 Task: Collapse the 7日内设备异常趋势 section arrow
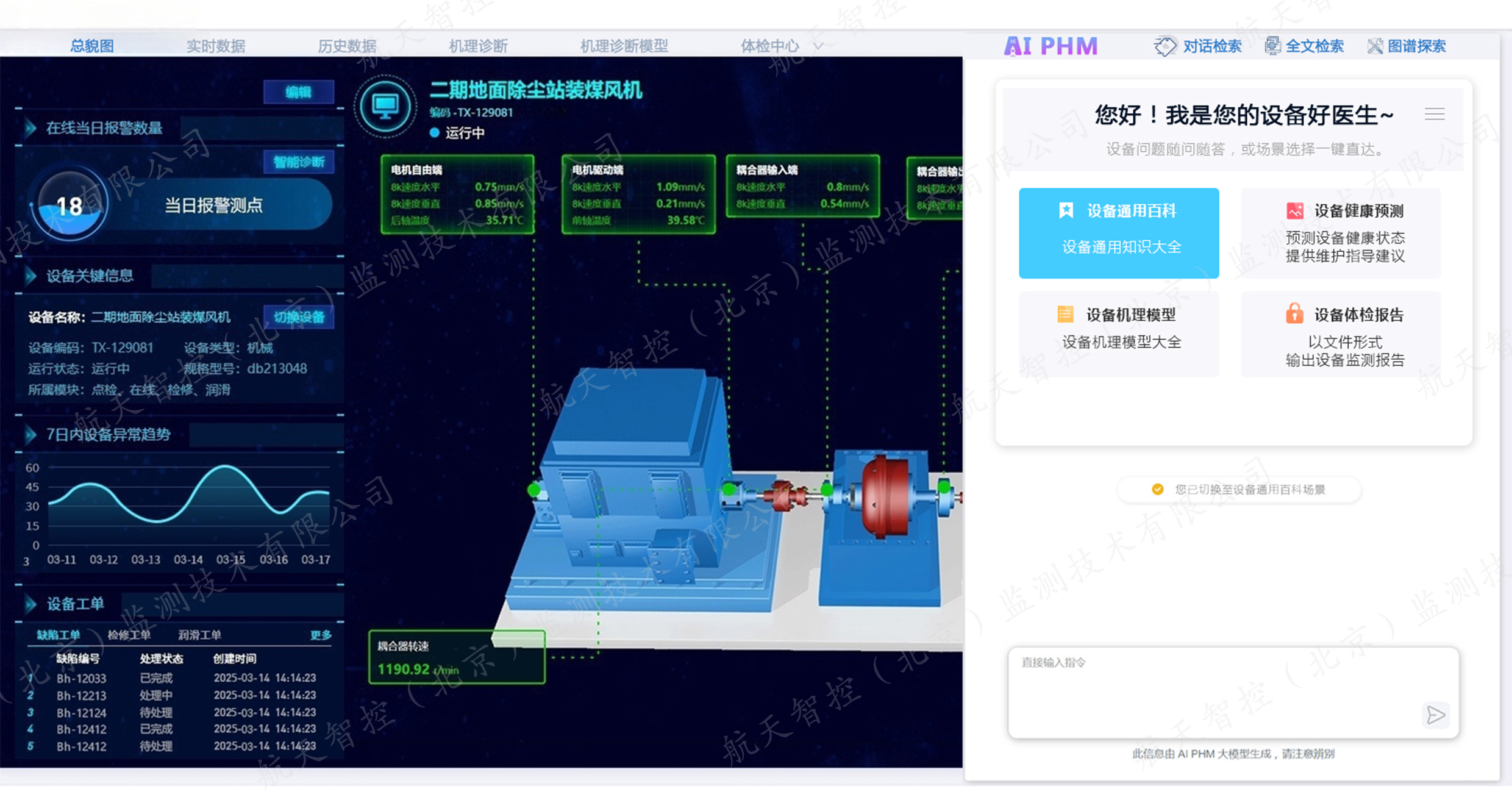pos(30,434)
